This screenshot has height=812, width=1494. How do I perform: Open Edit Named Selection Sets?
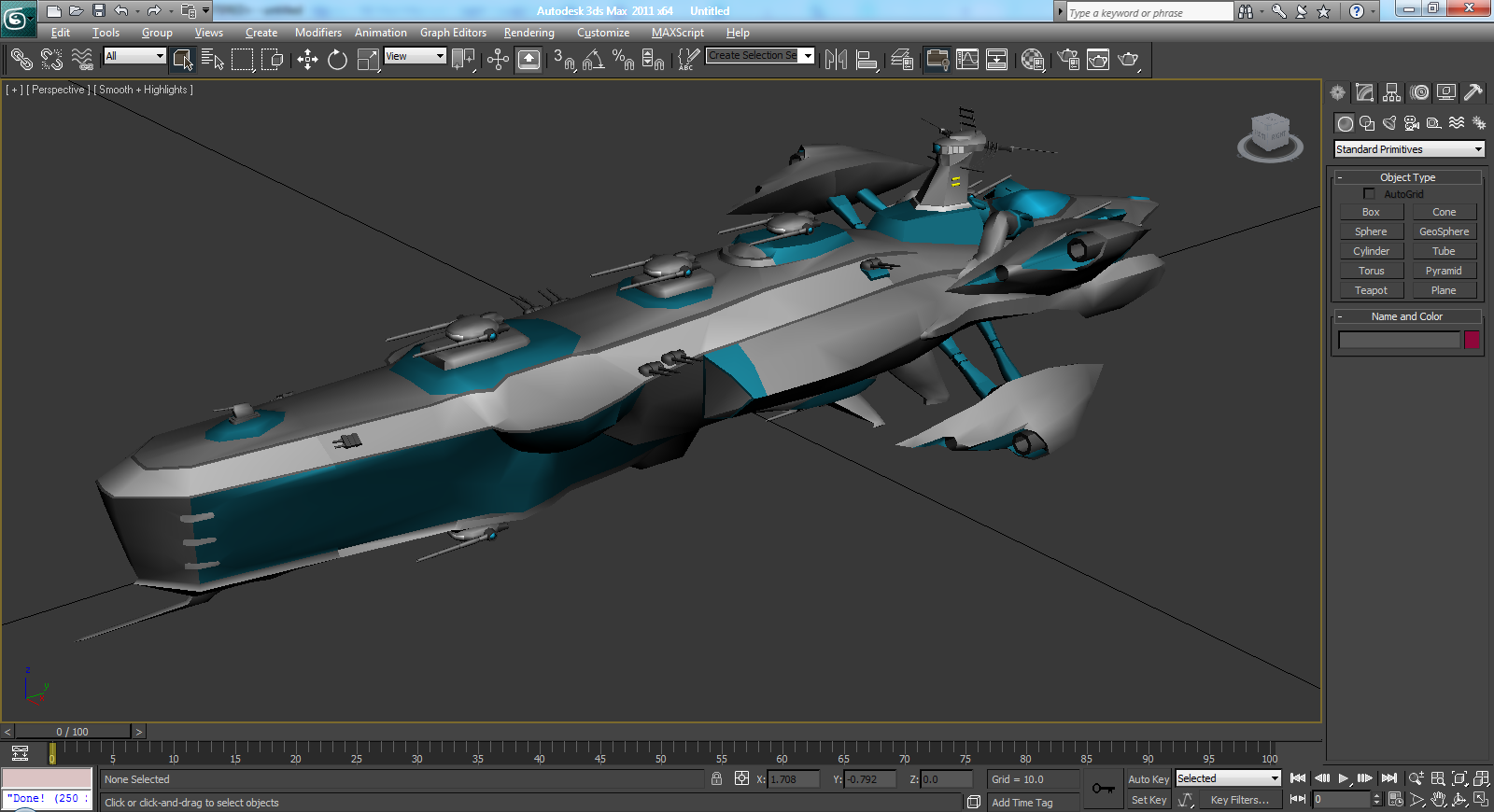coord(687,60)
